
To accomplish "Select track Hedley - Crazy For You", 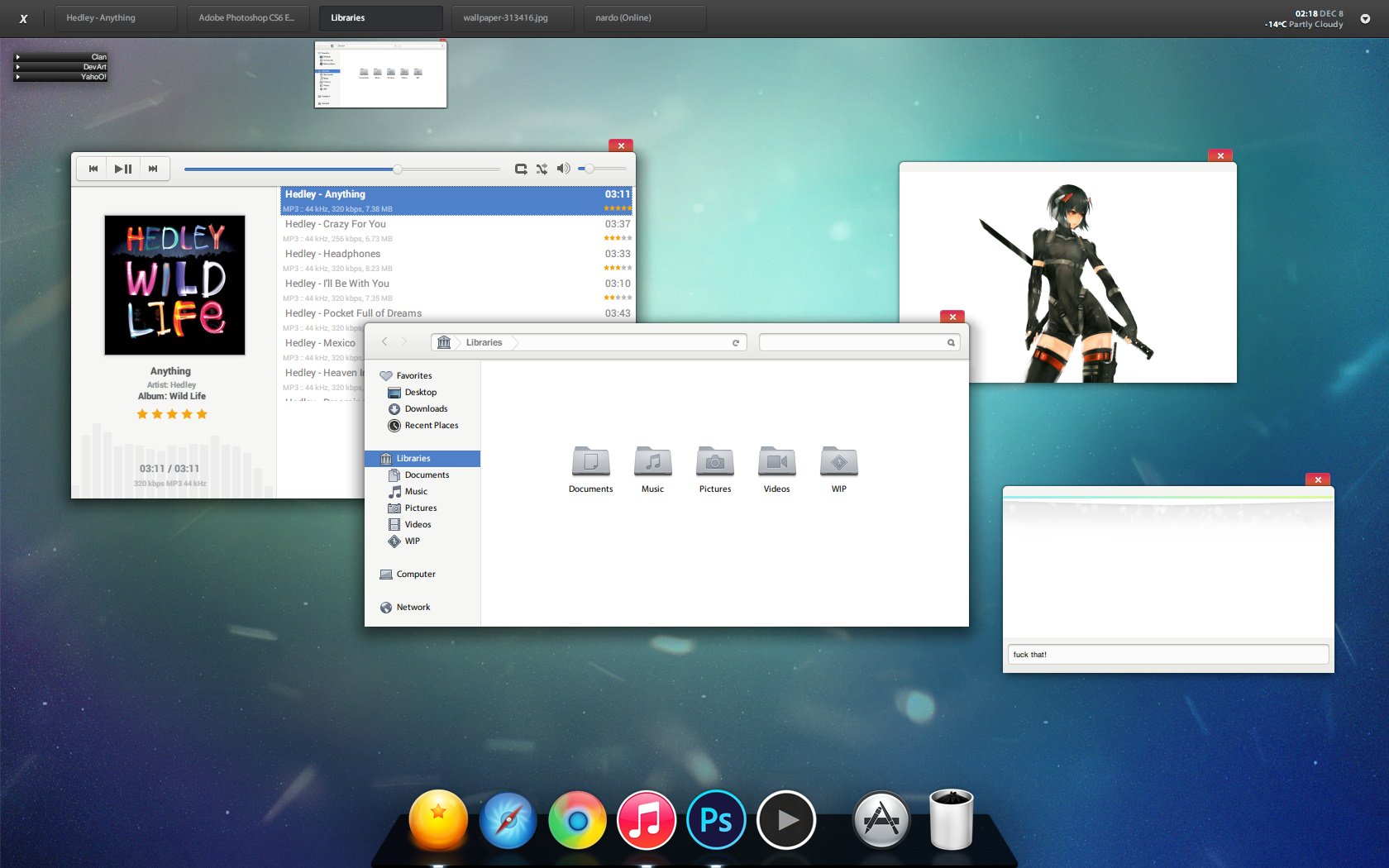I will click(x=457, y=231).
